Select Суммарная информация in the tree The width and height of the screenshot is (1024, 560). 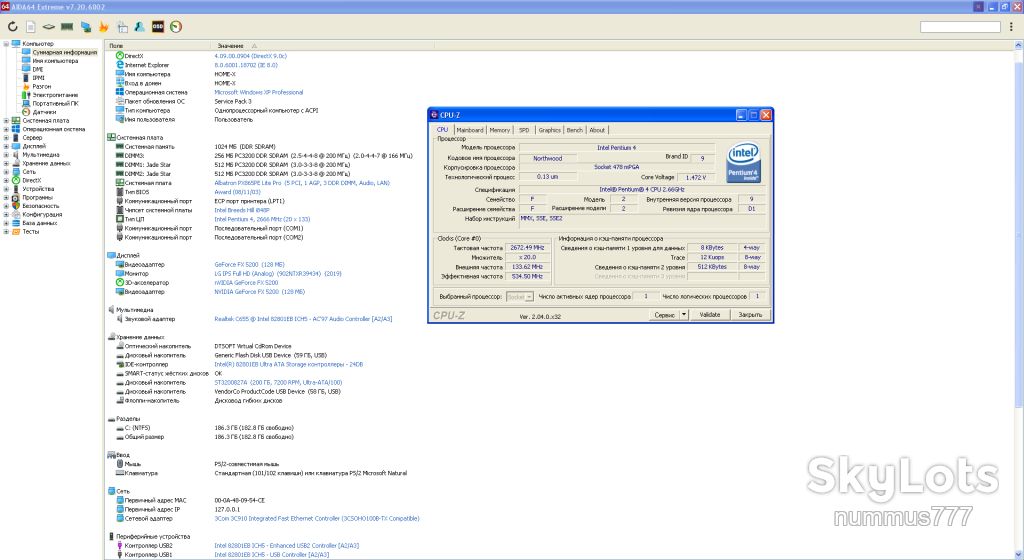click(65, 52)
